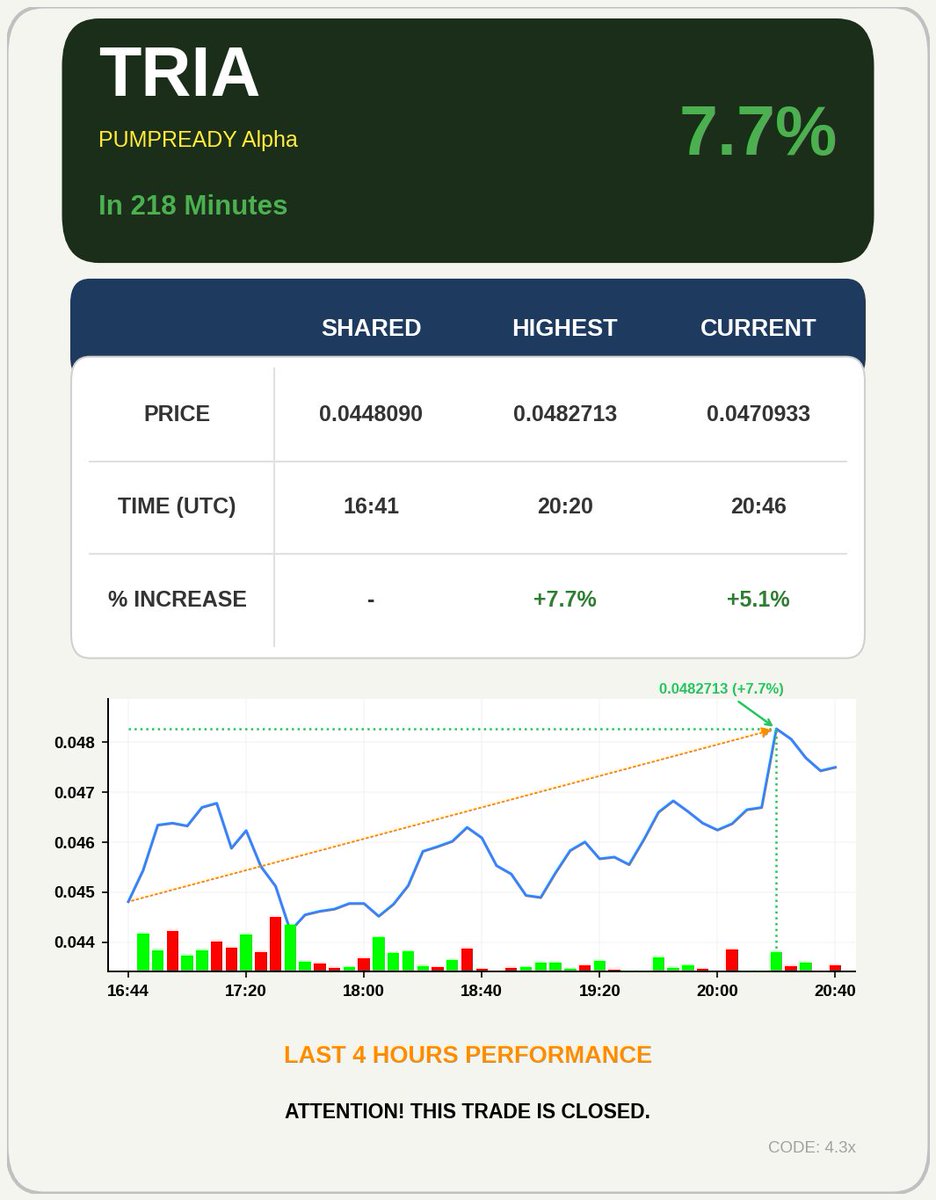The height and width of the screenshot is (1200, 936).
Task: Select shared price 0.0448090
Action: [371, 414]
